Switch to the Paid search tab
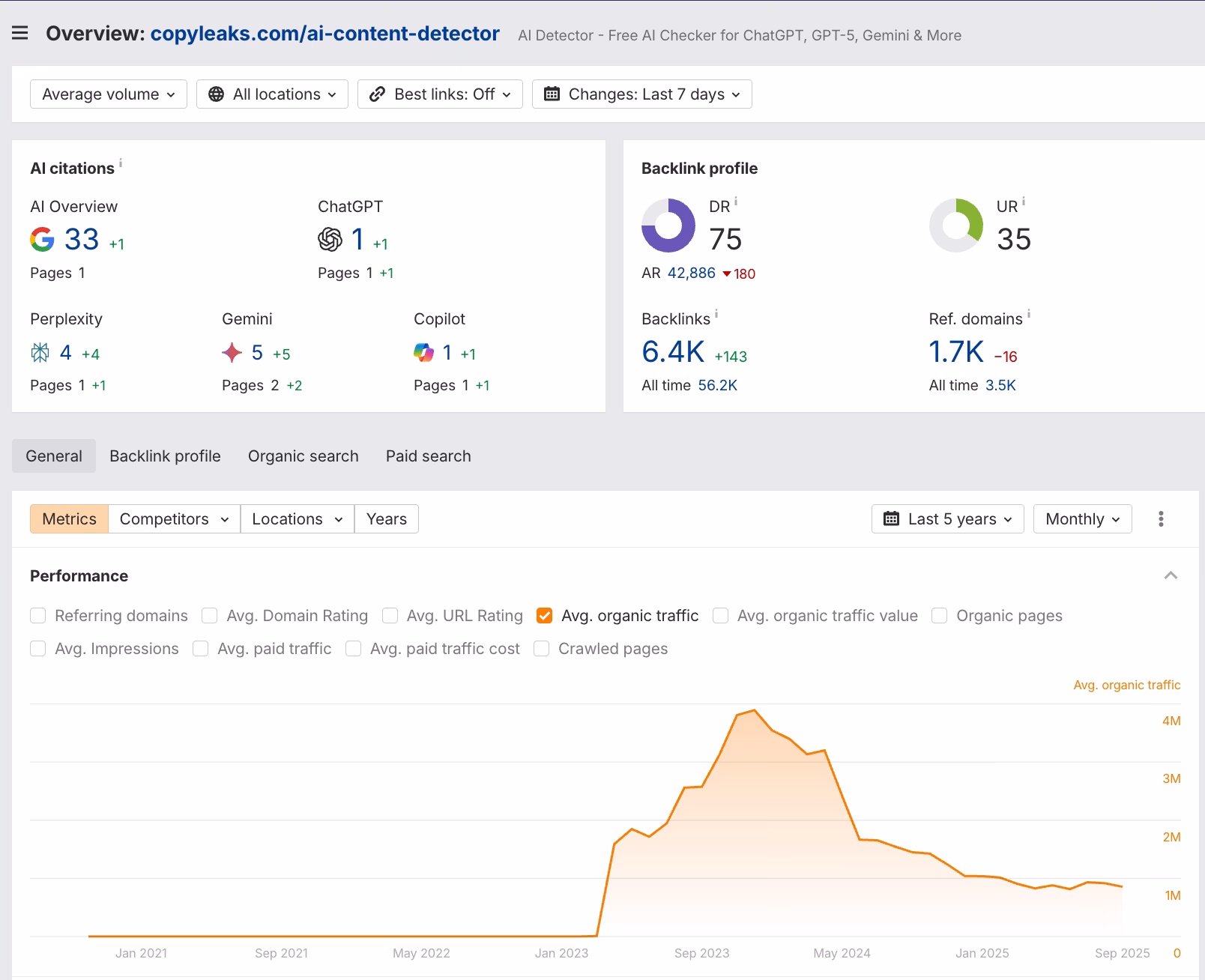This screenshot has width=1205, height=980. (x=429, y=456)
